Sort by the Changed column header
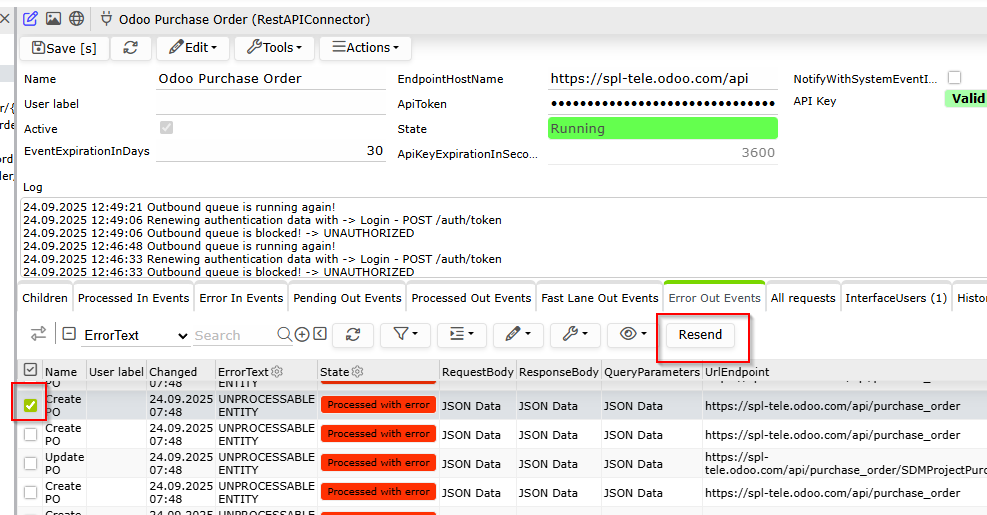This screenshot has height=515, width=987. [173, 372]
